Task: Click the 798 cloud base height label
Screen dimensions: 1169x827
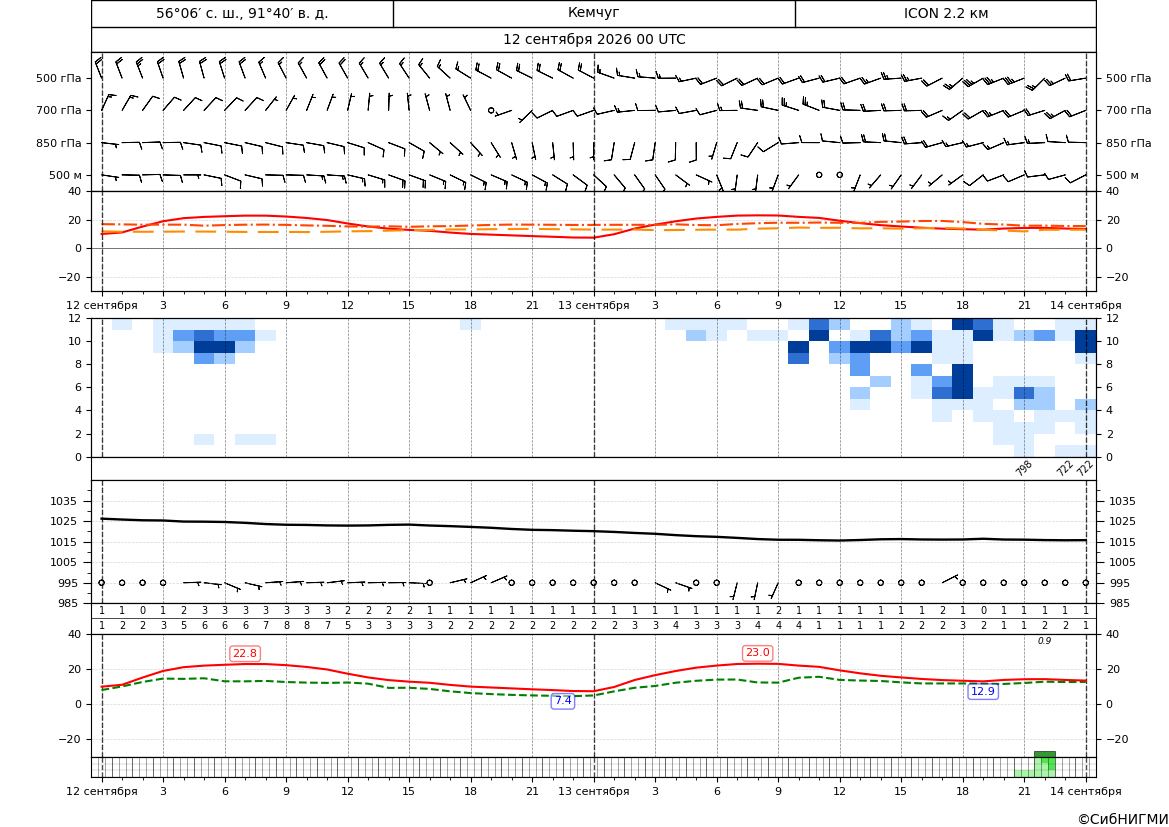Action: coord(1024,468)
